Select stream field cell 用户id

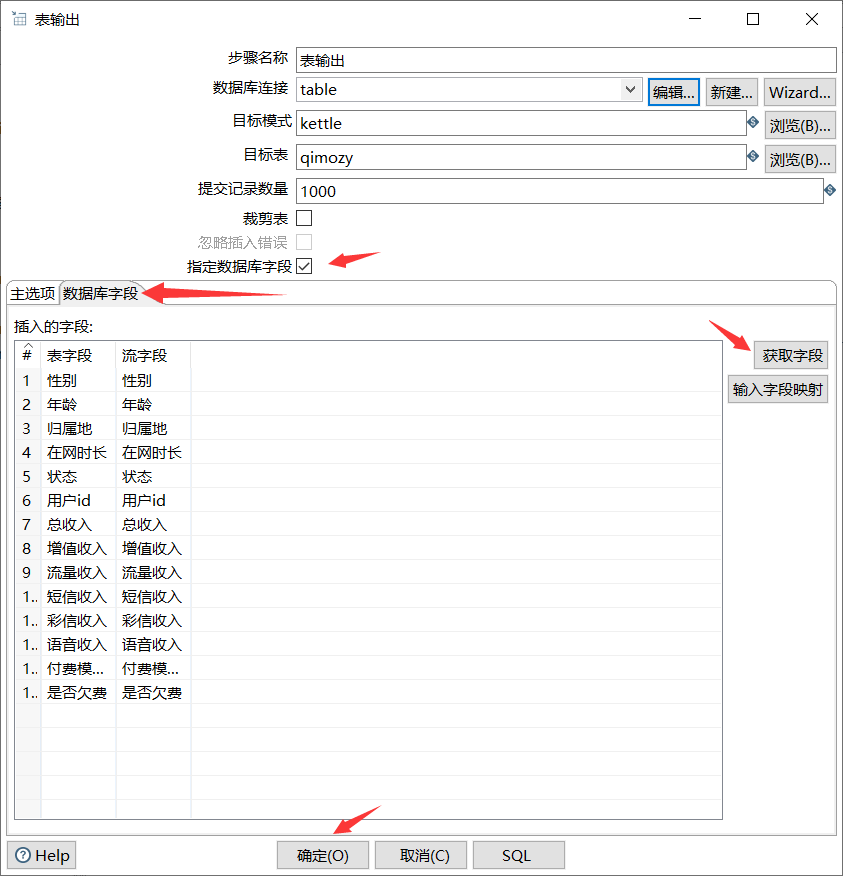[153, 501]
